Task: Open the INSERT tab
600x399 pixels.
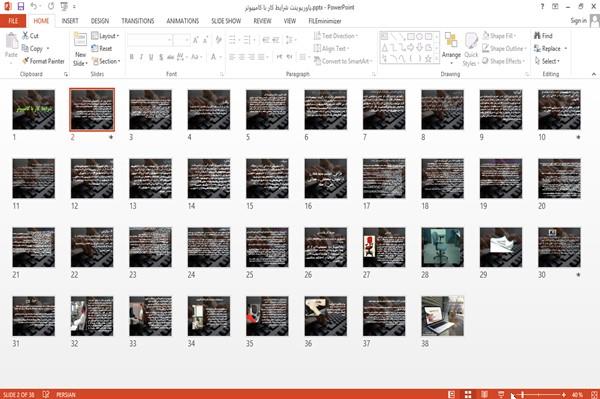Action: pos(70,21)
